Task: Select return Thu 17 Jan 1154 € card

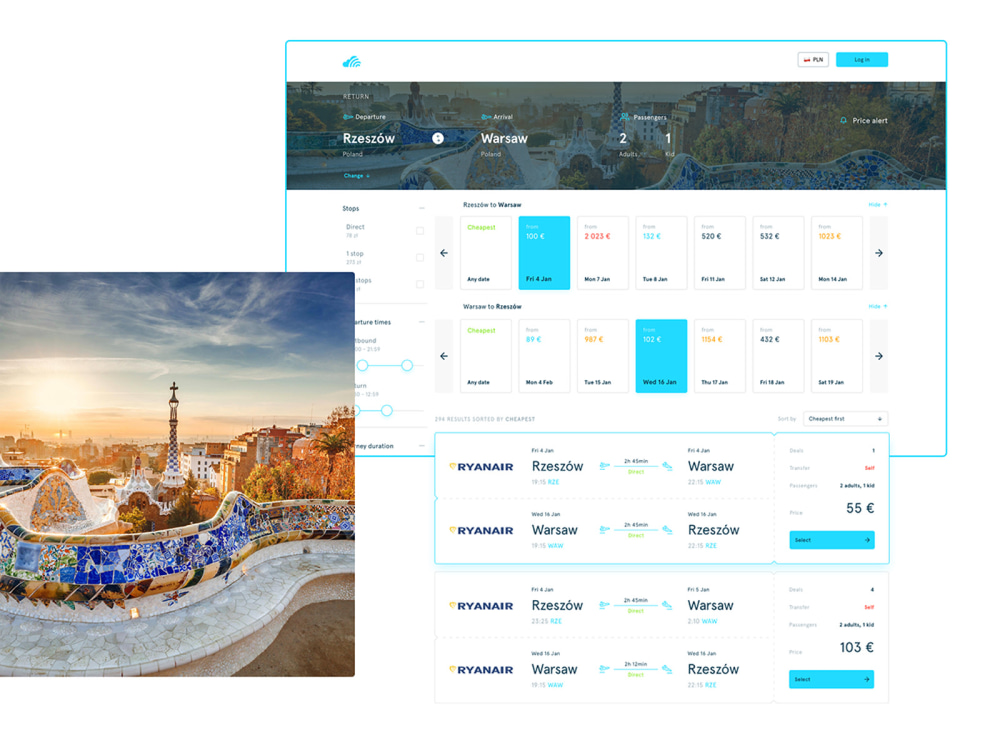Action: (719, 356)
